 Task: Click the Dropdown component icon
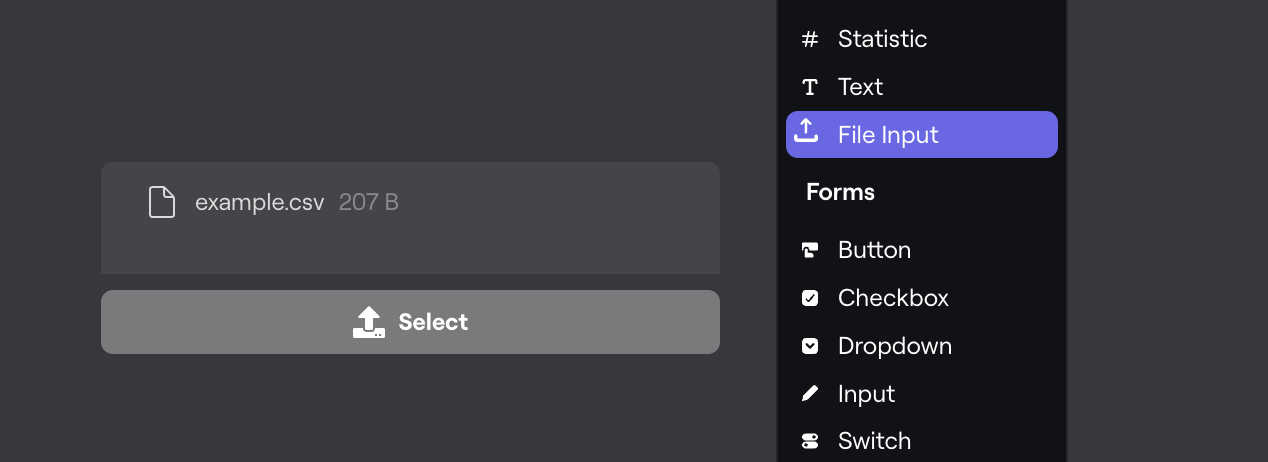click(x=810, y=346)
